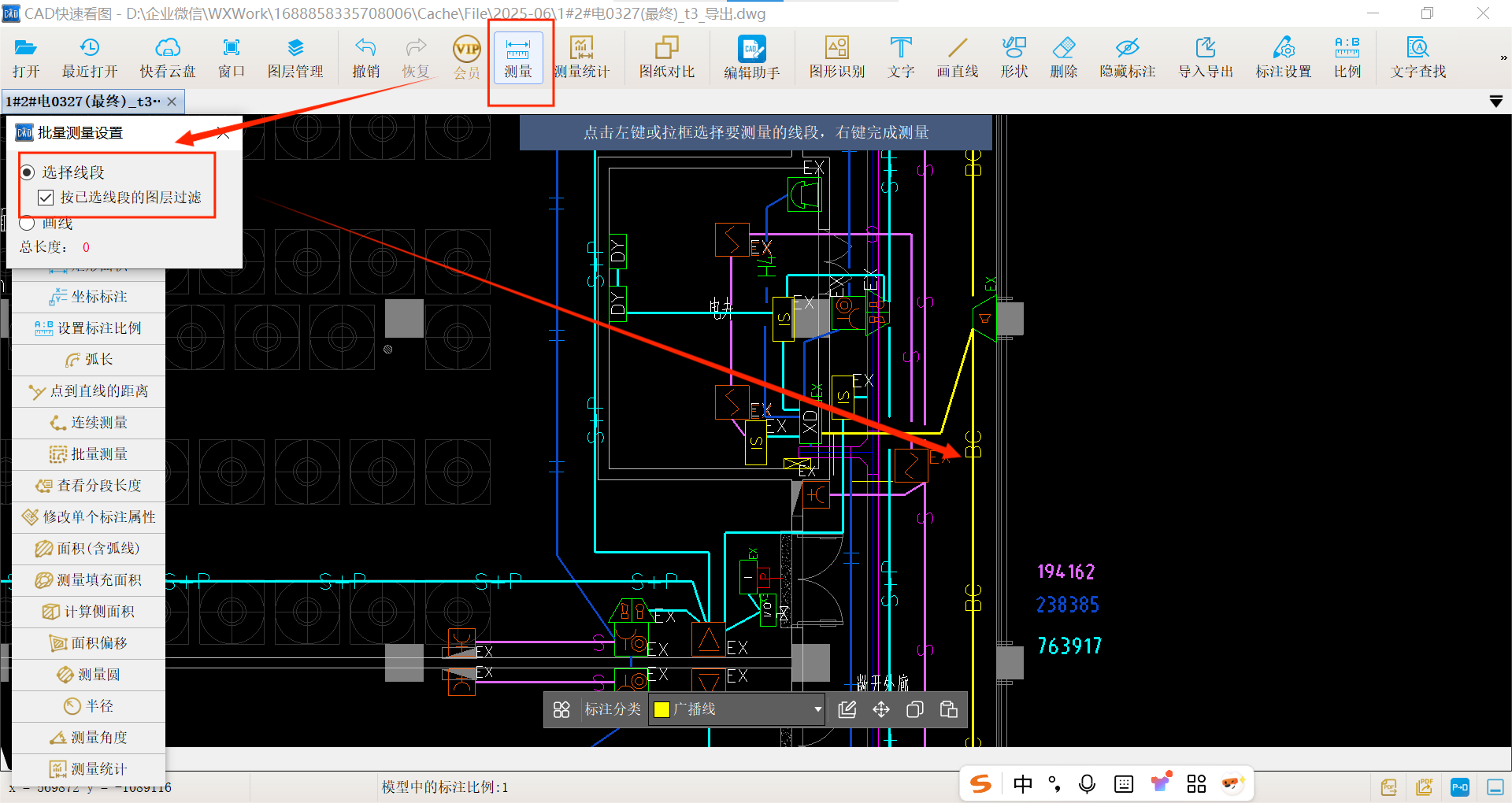The image size is (1512, 803).
Task: Choose 连续测量 menu item
Action: point(88,423)
